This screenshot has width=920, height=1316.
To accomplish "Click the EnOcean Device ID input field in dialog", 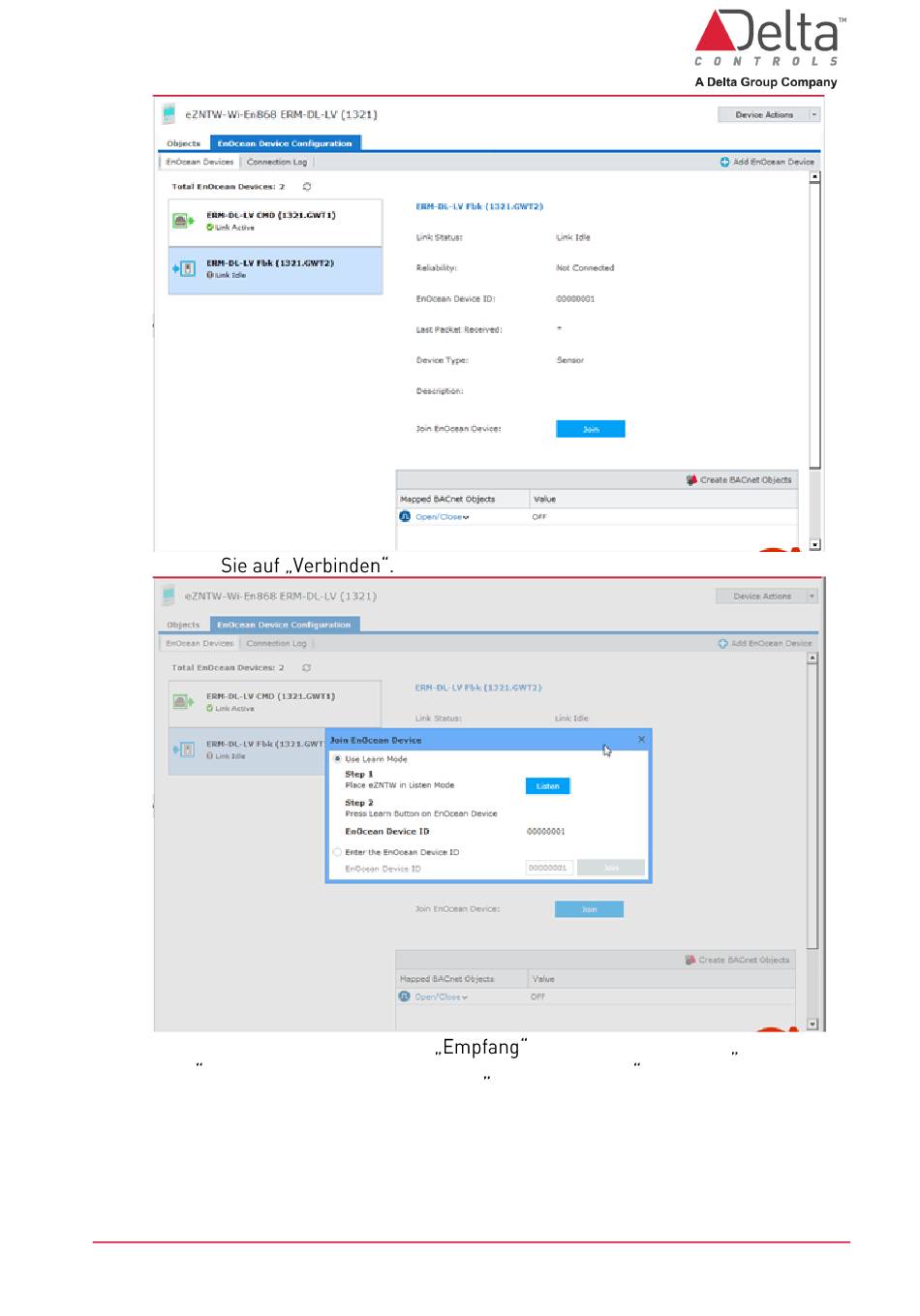I will pyautogui.click(x=549, y=868).
